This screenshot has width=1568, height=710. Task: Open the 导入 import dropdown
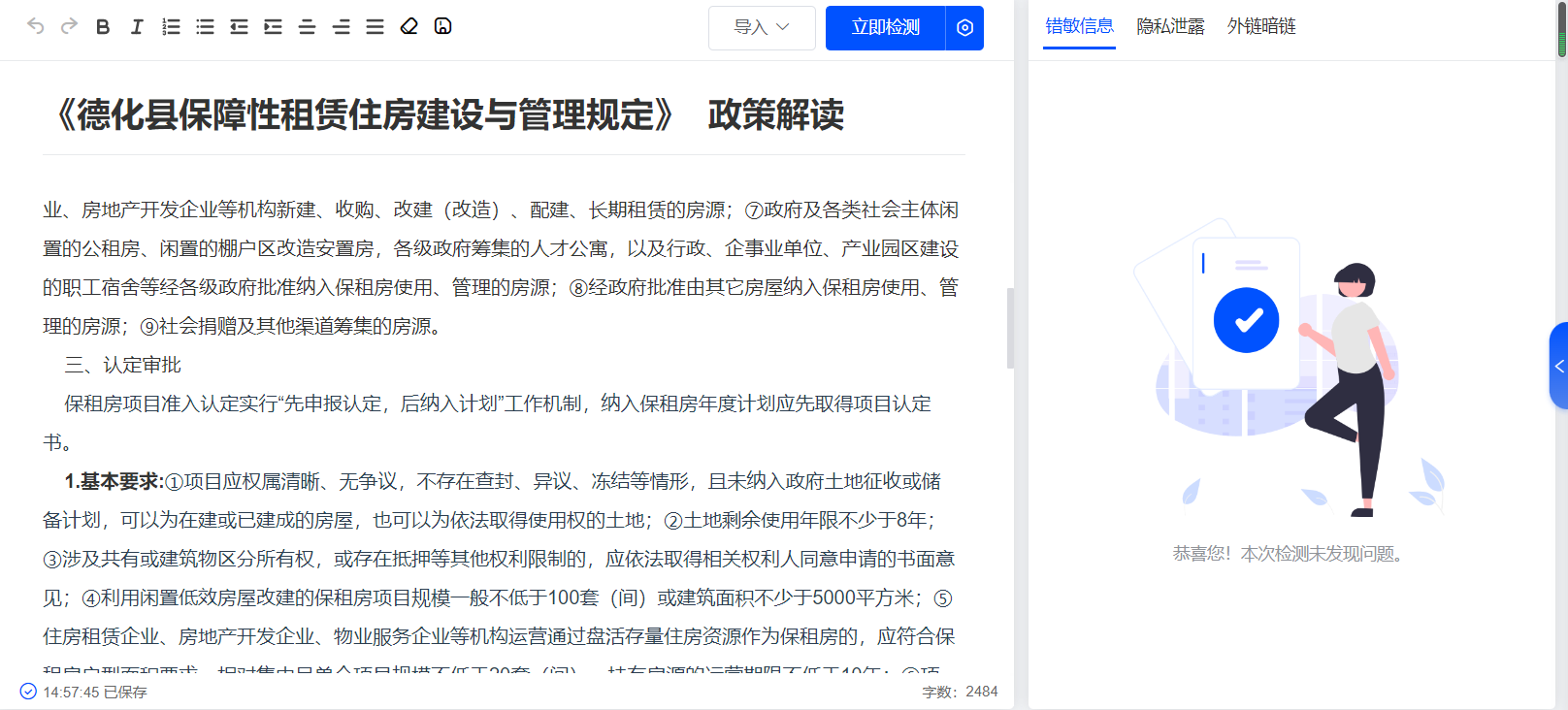[x=762, y=27]
